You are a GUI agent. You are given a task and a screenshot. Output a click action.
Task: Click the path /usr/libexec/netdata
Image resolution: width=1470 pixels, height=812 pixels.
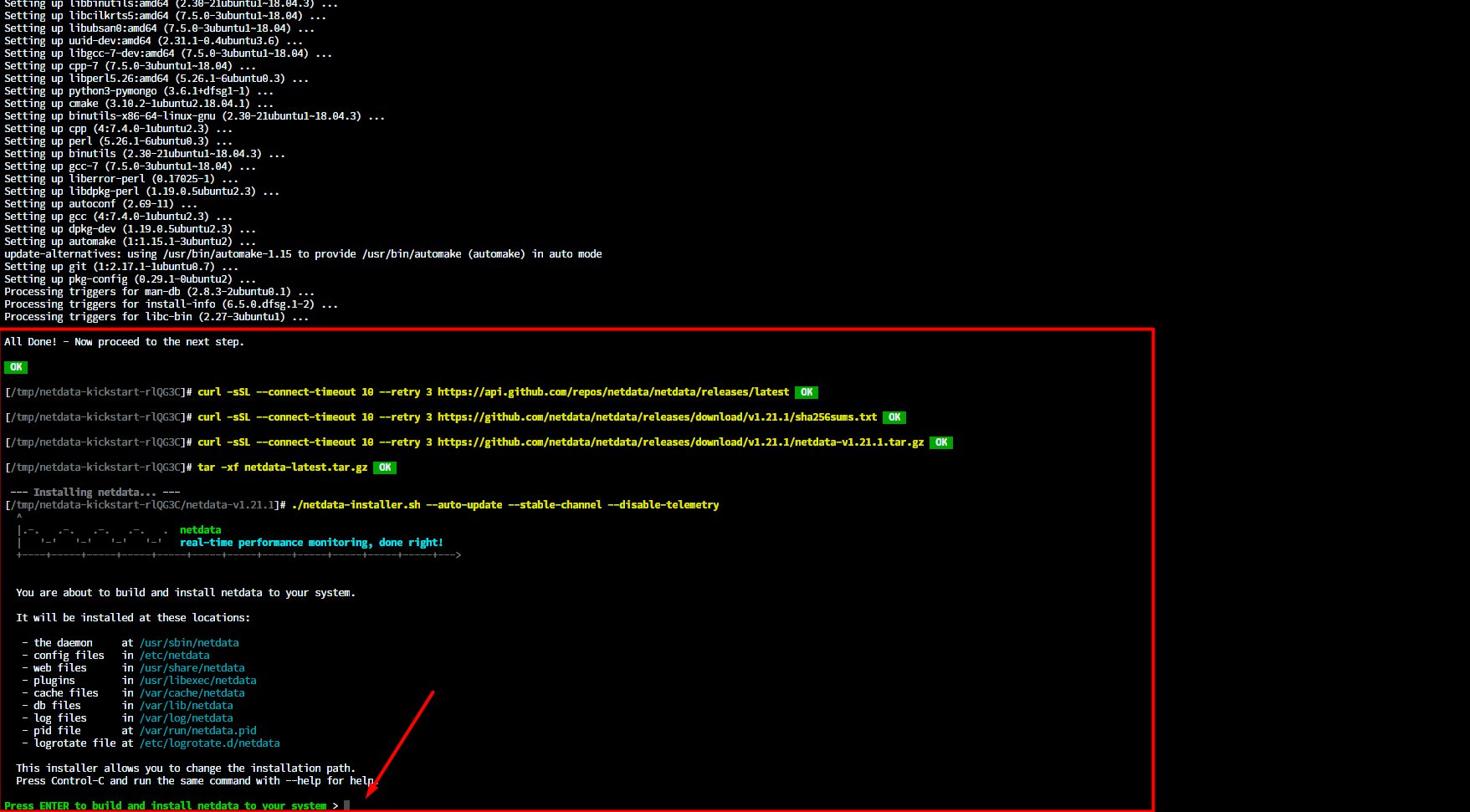(198, 681)
